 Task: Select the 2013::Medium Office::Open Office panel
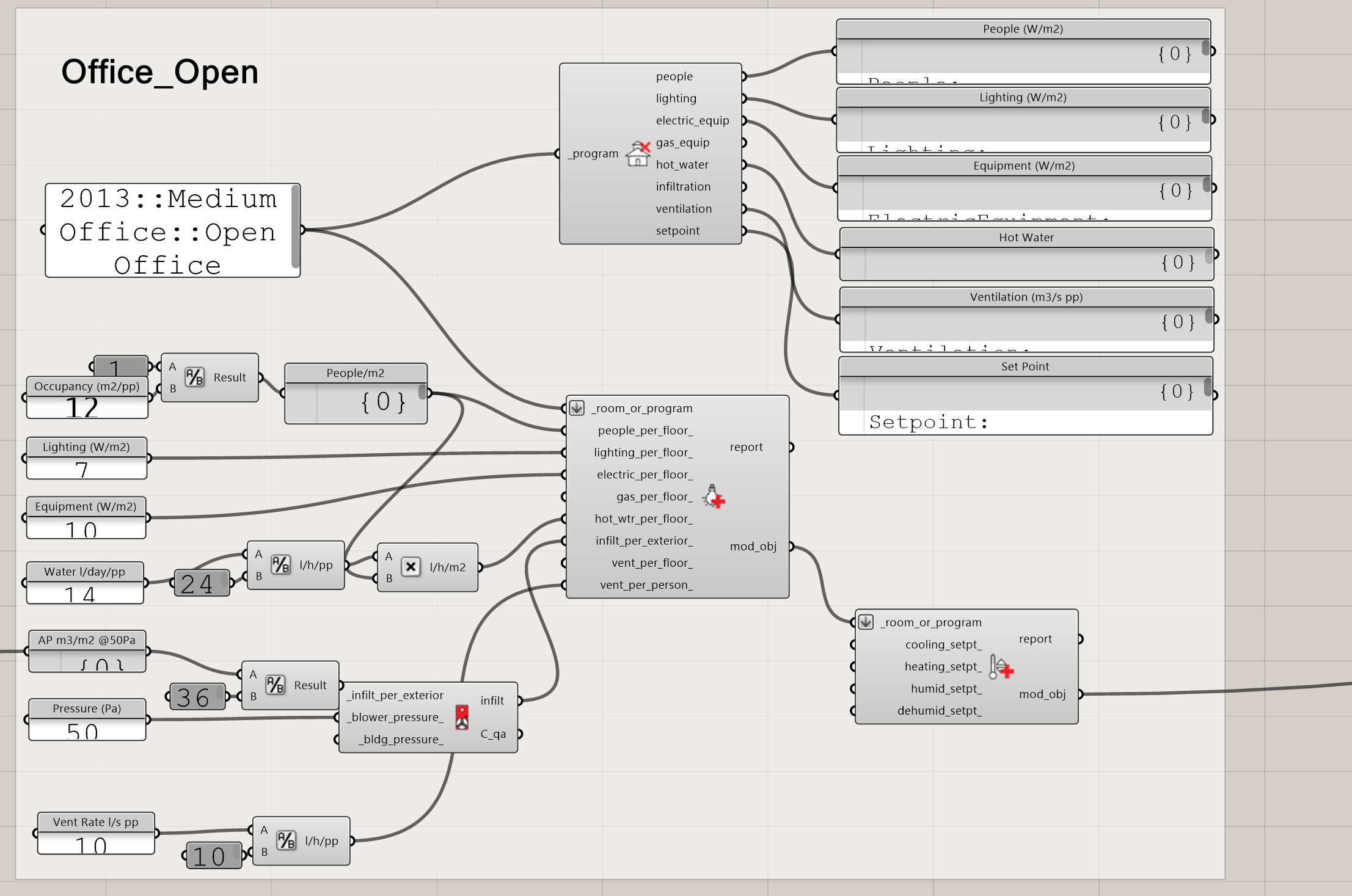[x=173, y=230]
